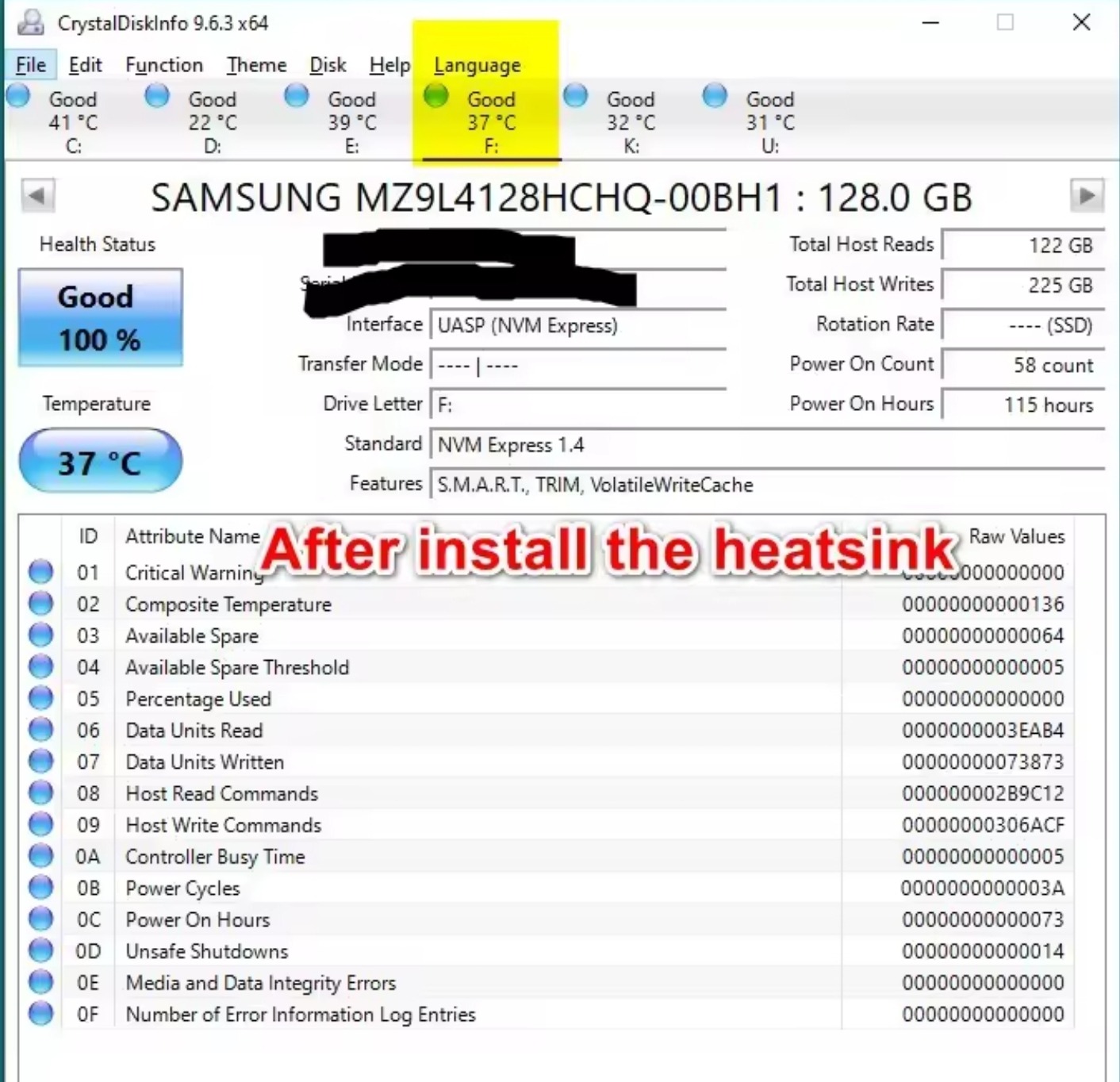
Task: Select drive C: at 41 °C
Action: click(x=73, y=121)
